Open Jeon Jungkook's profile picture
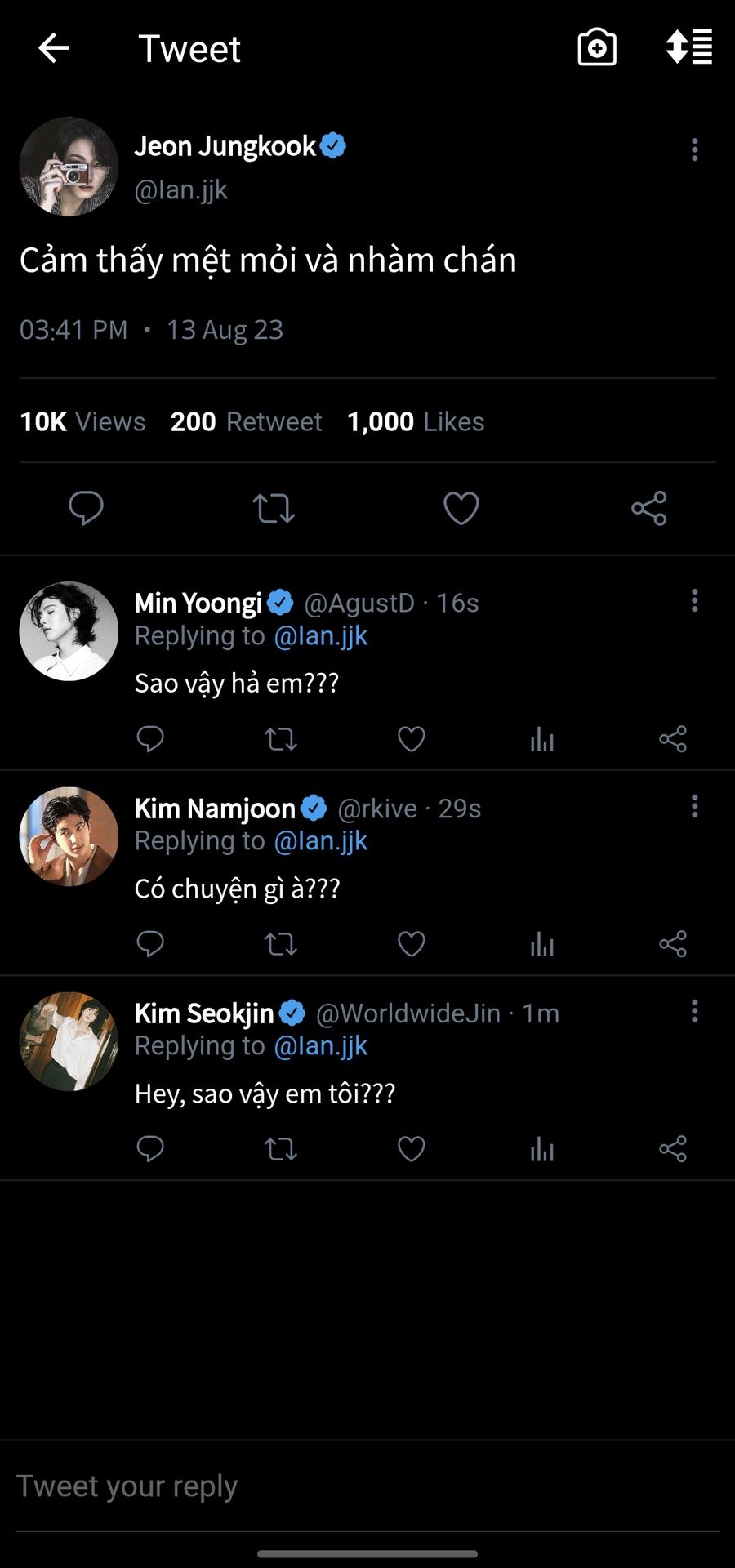Viewport: 735px width, 1568px height. pos(69,167)
